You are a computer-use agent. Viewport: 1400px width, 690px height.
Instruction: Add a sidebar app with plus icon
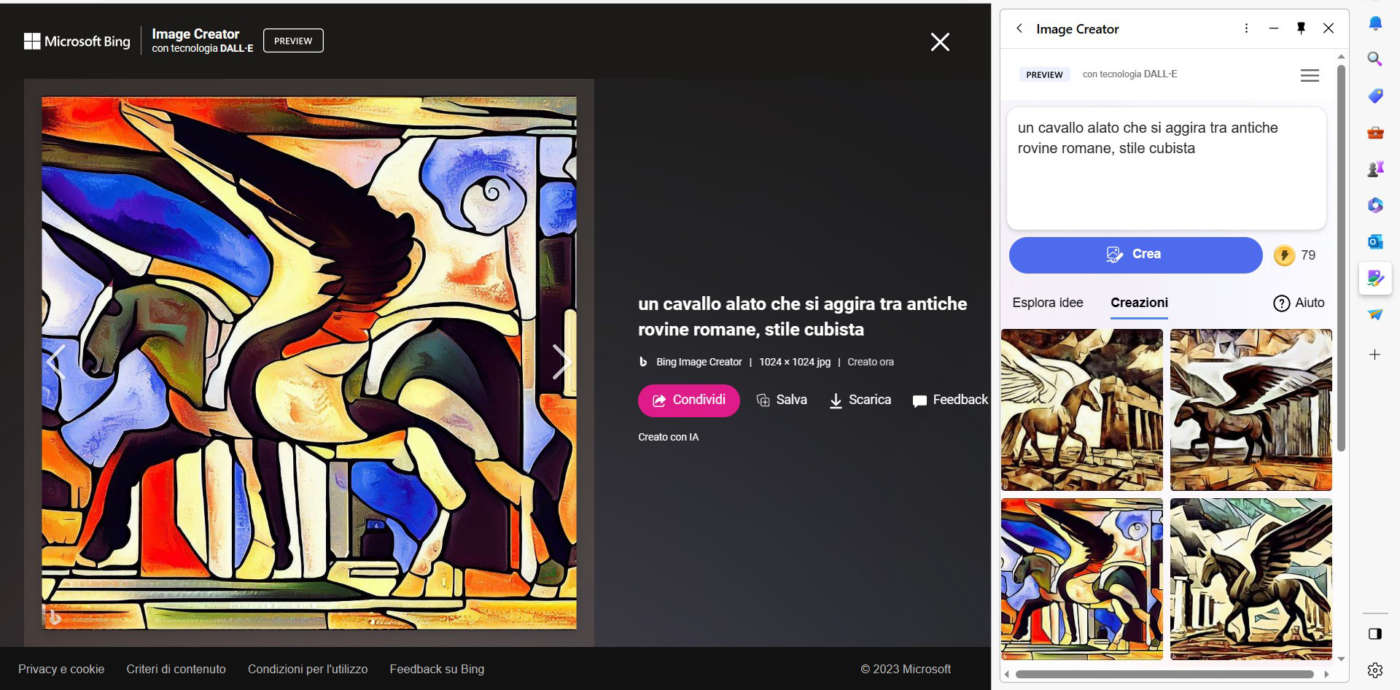coord(1375,354)
